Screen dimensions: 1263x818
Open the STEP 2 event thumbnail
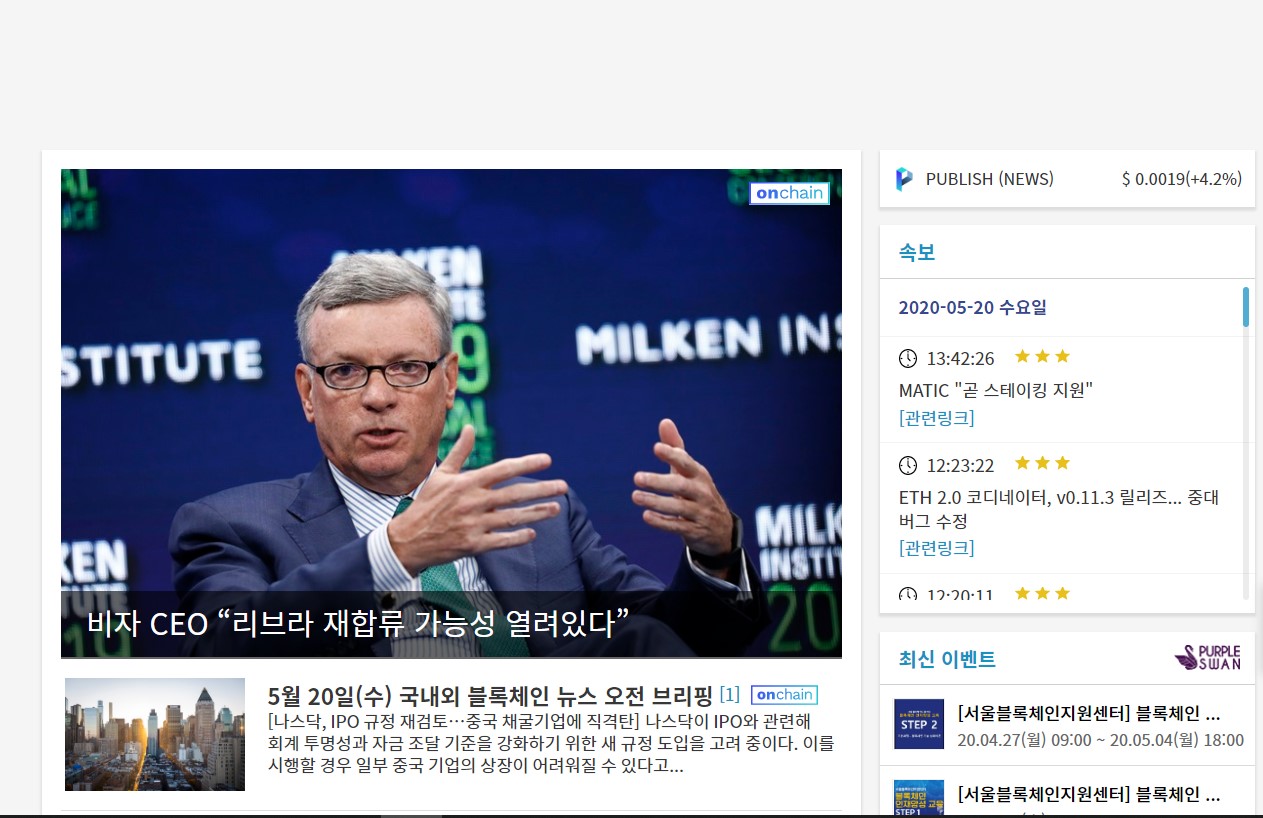point(919,724)
